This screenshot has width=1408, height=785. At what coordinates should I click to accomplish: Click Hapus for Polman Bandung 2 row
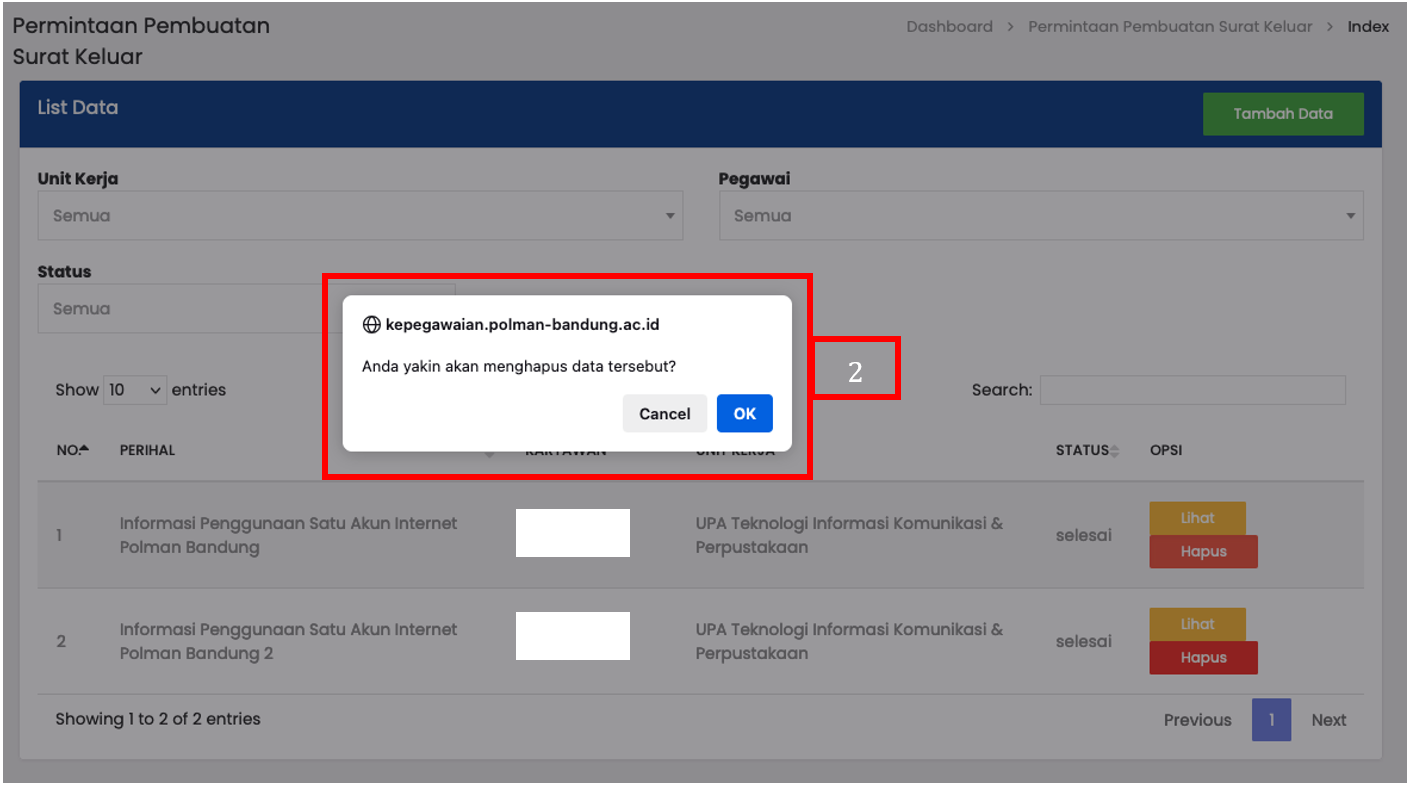tap(1203, 658)
